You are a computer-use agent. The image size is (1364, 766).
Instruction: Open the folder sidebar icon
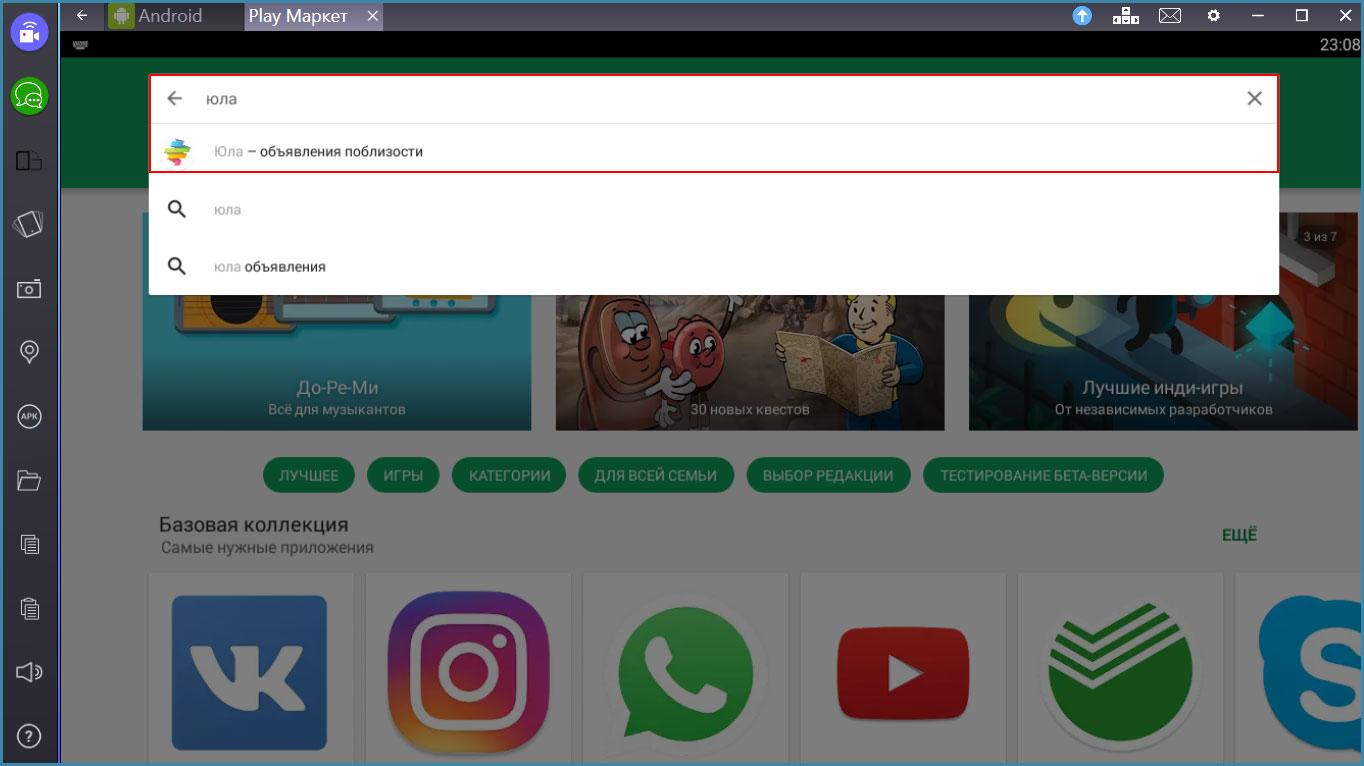point(29,481)
